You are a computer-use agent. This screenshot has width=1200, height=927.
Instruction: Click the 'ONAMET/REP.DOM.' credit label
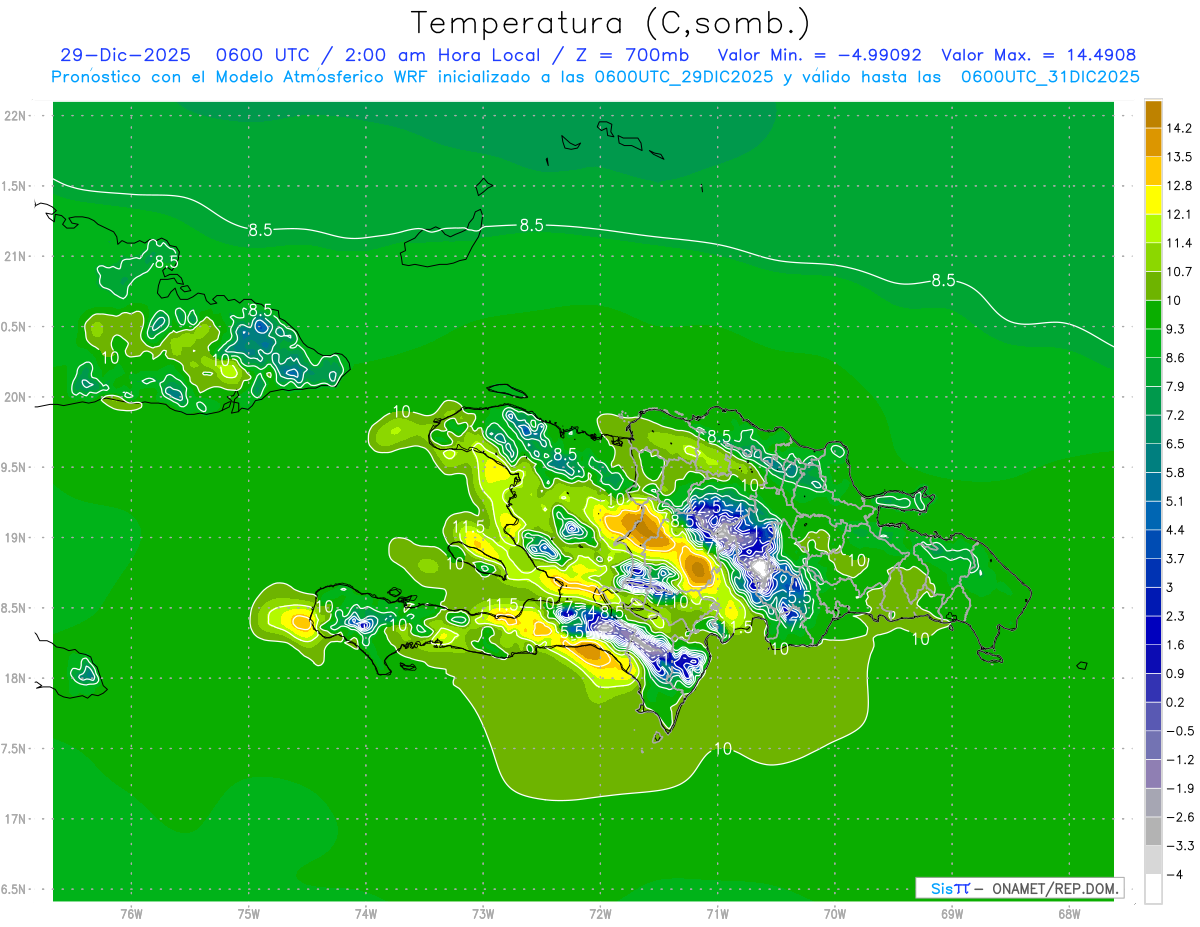1055,888
